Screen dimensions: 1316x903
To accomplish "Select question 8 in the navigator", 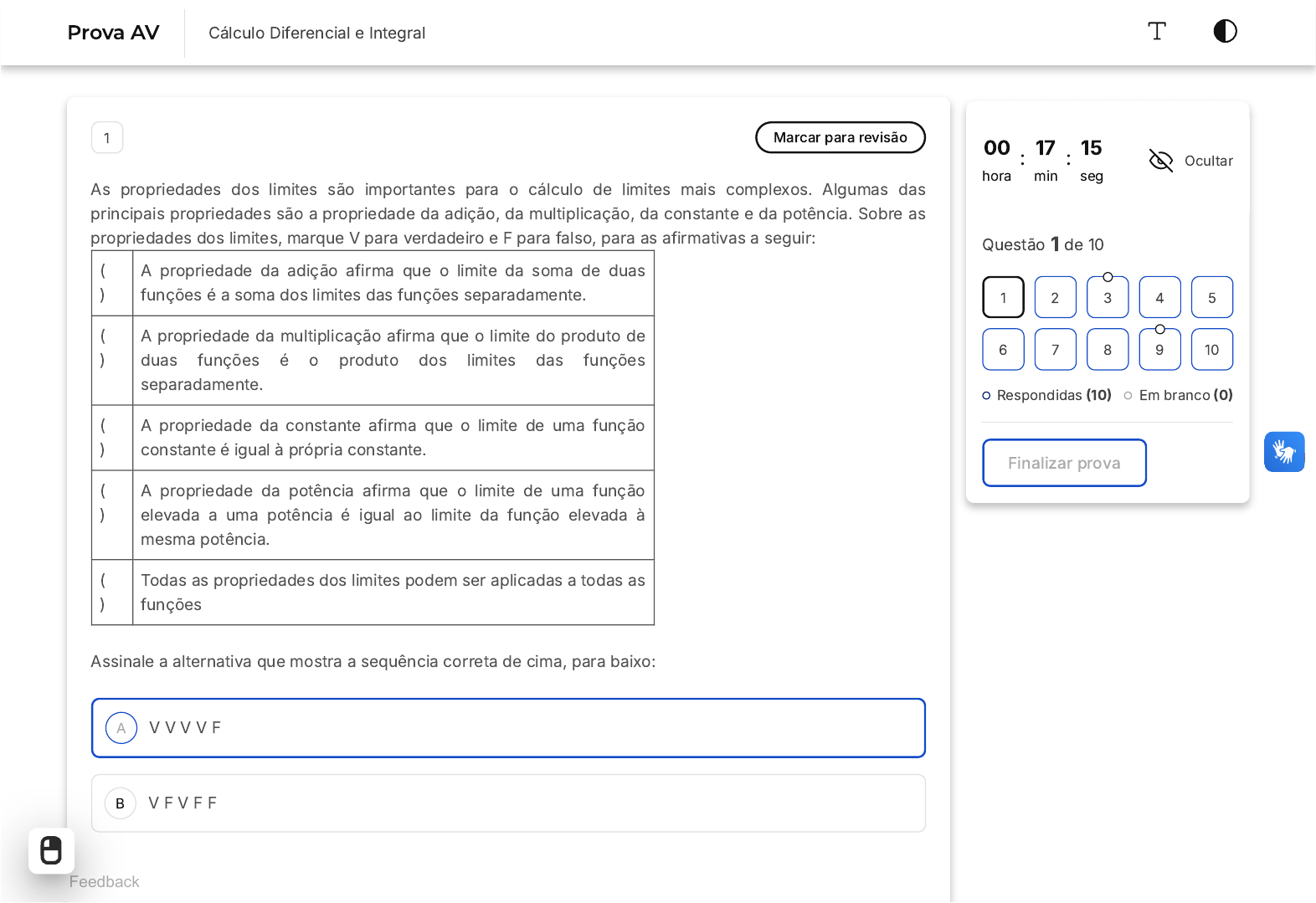I will point(1107,350).
